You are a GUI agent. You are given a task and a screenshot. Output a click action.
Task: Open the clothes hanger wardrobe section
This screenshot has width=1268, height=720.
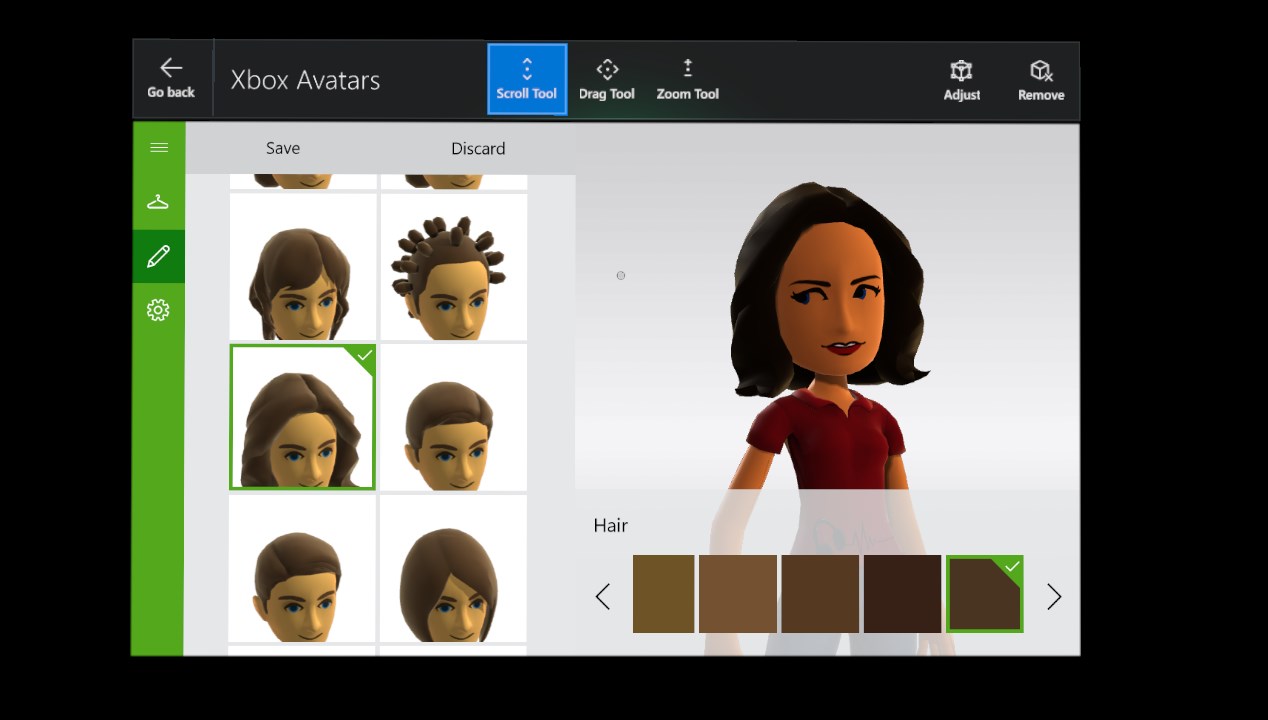pyautogui.click(x=158, y=202)
